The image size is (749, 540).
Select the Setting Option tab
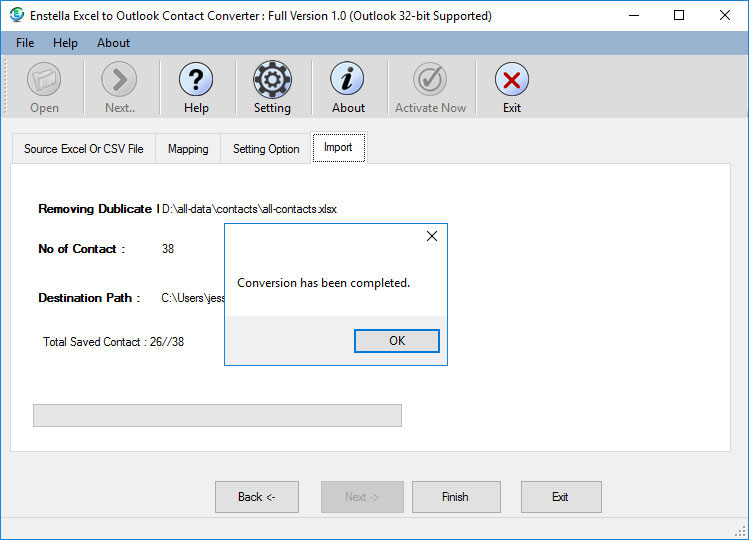(x=266, y=149)
